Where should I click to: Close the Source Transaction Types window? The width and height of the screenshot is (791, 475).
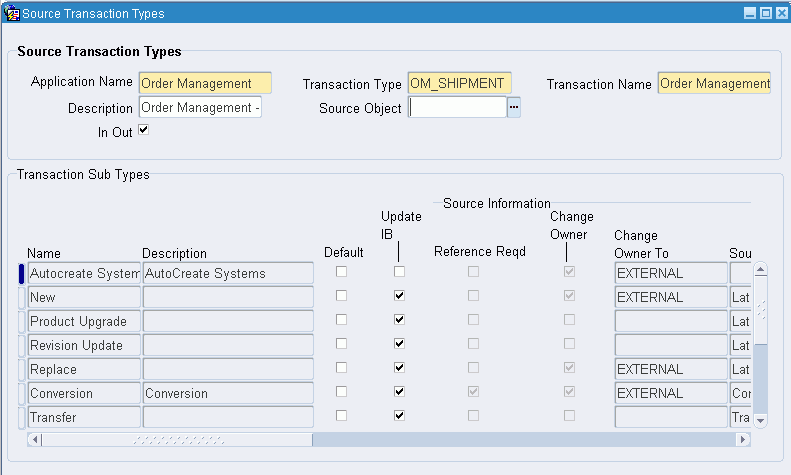(781, 13)
